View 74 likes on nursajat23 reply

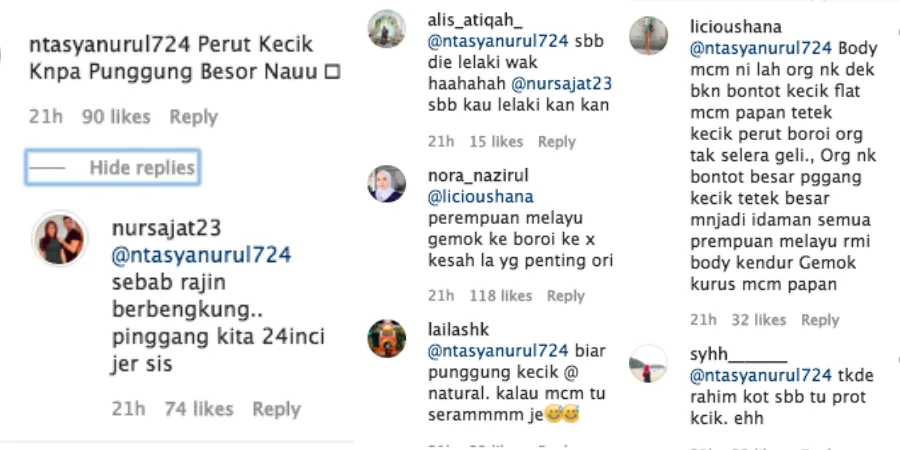(x=199, y=409)
